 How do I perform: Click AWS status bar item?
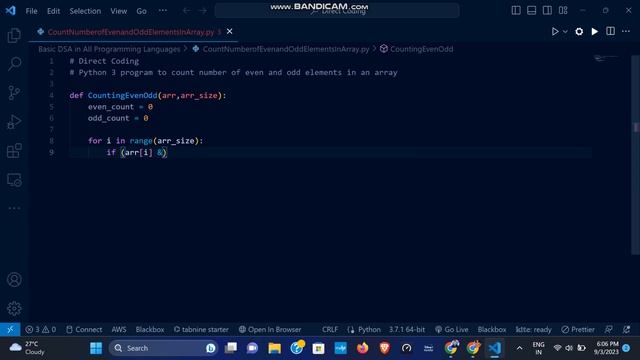pos(119,329)
